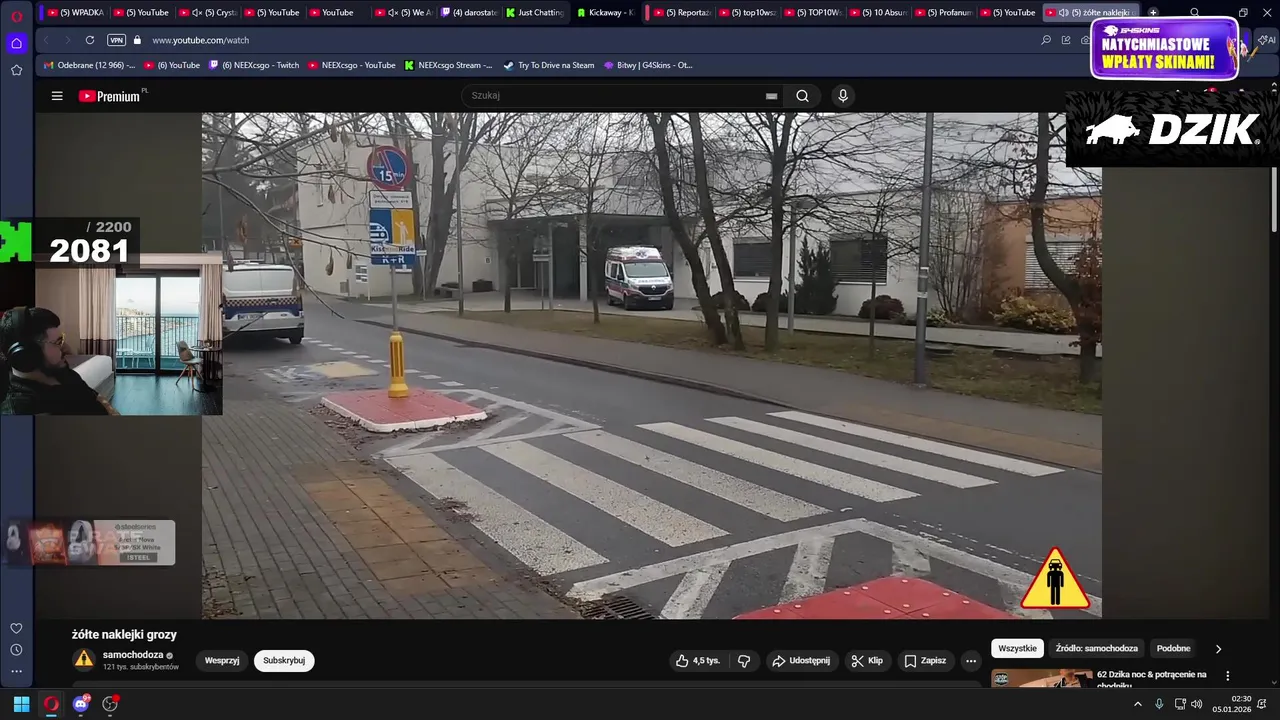1280x720 pixels.
Task: Create a clip with Klip button
Action: (867, 661)
